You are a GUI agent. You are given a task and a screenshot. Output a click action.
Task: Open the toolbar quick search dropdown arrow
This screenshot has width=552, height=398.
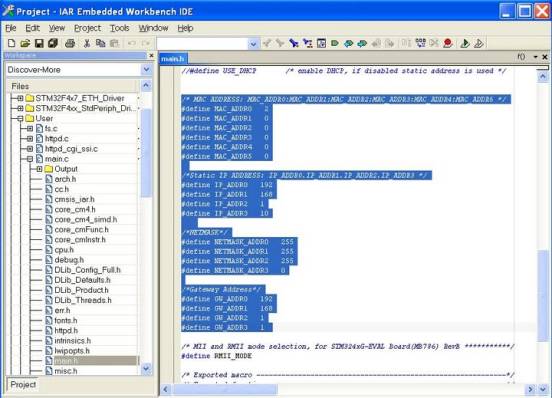tap(253, 44)
